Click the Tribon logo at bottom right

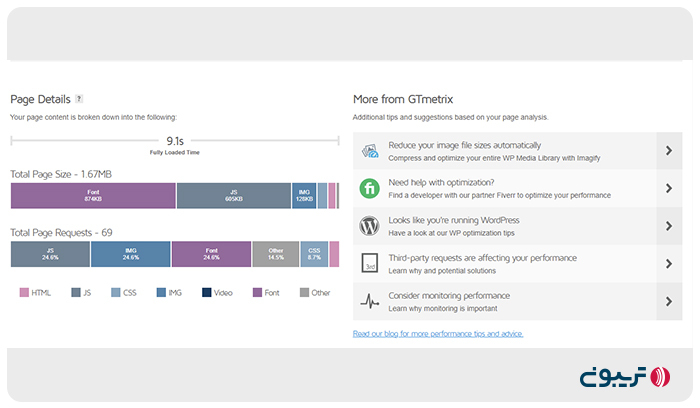coord(623,377)
